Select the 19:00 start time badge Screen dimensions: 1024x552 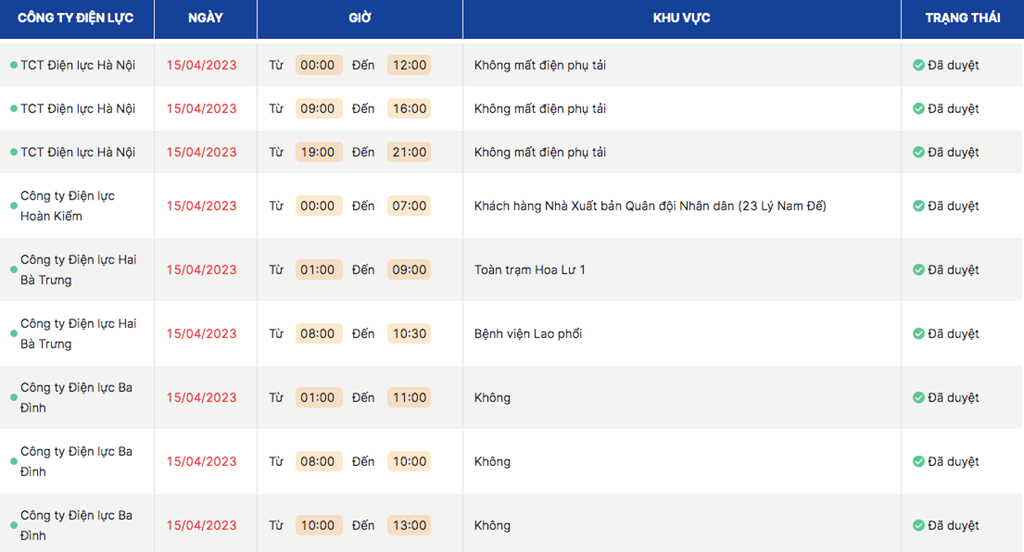tap(318, 152)
